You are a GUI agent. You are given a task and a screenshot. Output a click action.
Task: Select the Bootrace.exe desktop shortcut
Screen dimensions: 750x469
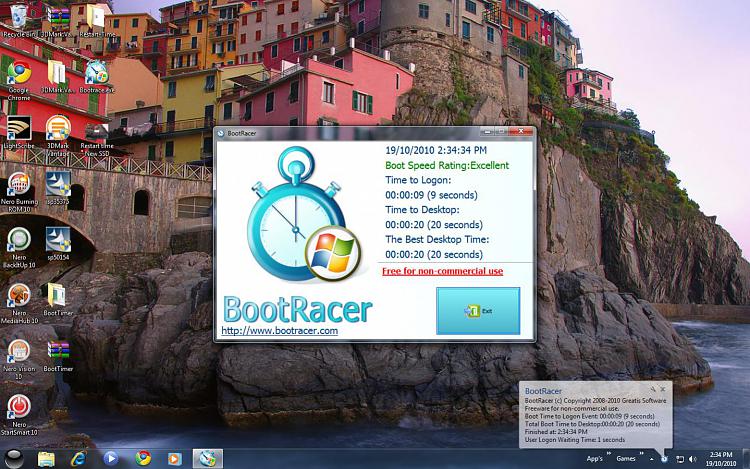click(97, 76)
